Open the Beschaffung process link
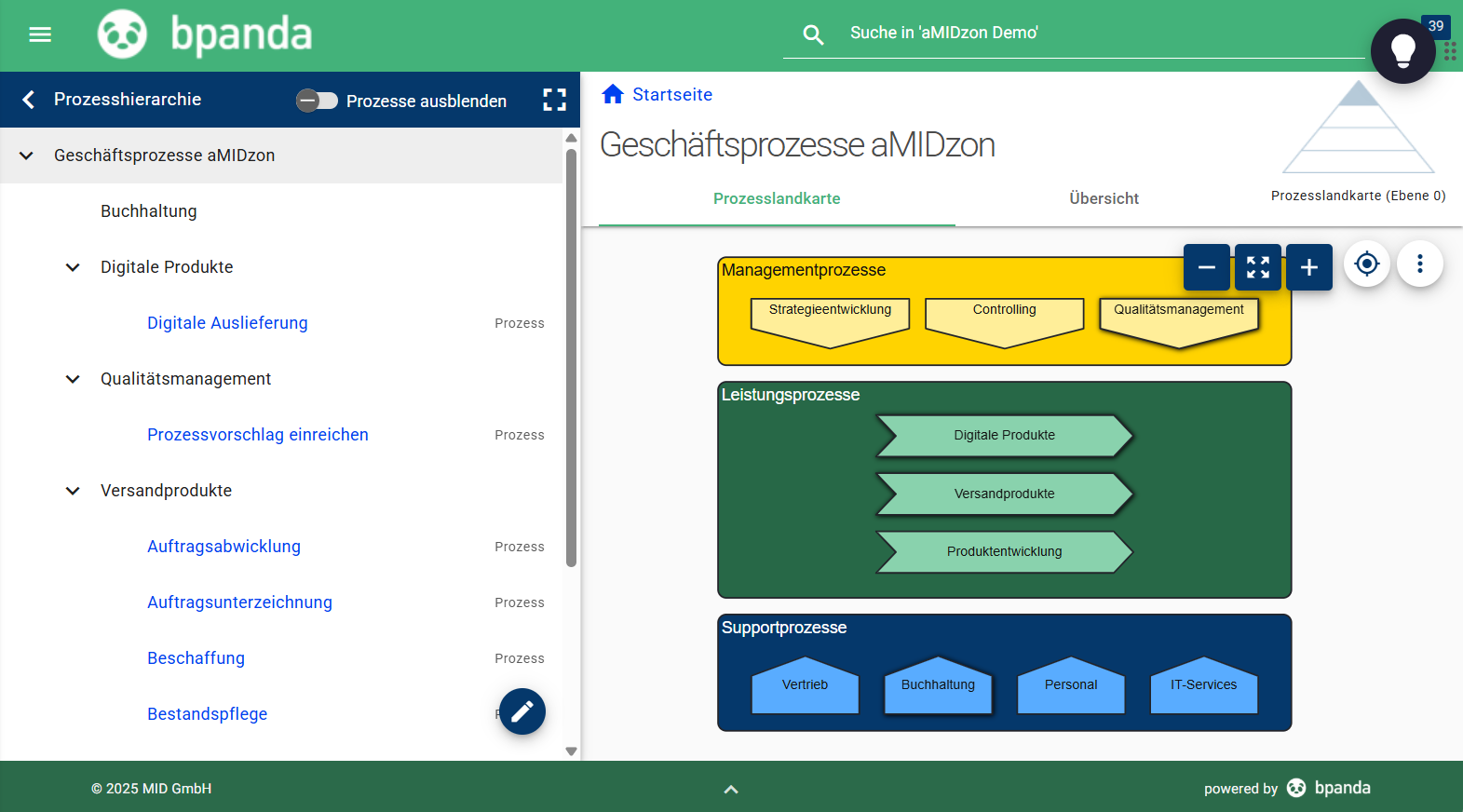This screenshot has width=1463, height=812. (x=196, y=658)
